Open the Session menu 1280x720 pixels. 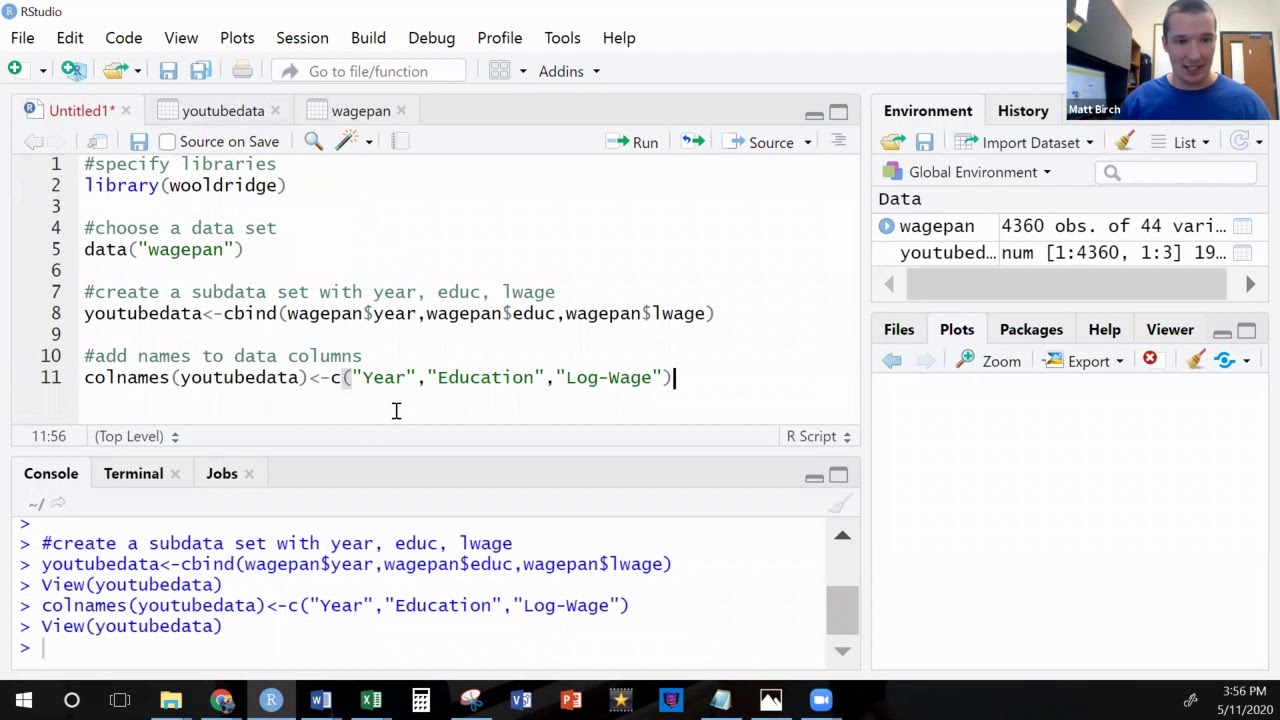point(302,38)
